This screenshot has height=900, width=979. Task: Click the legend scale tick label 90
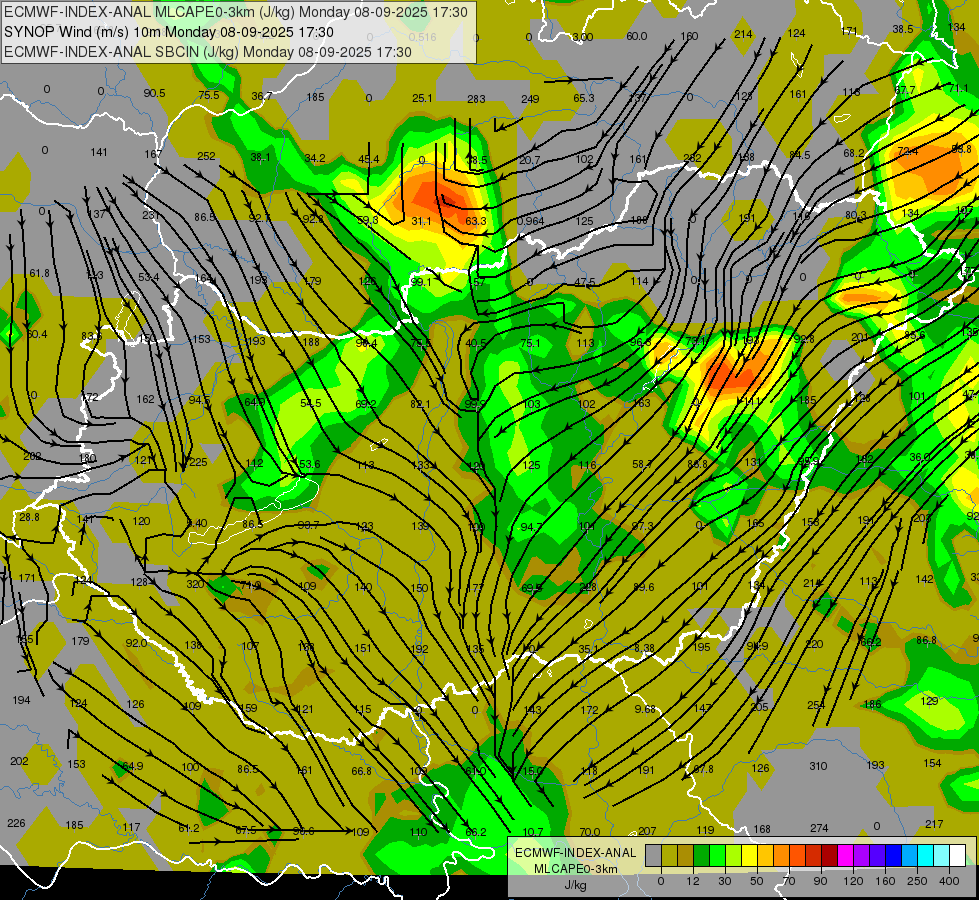pyautogui.click(x=821, y=881)
